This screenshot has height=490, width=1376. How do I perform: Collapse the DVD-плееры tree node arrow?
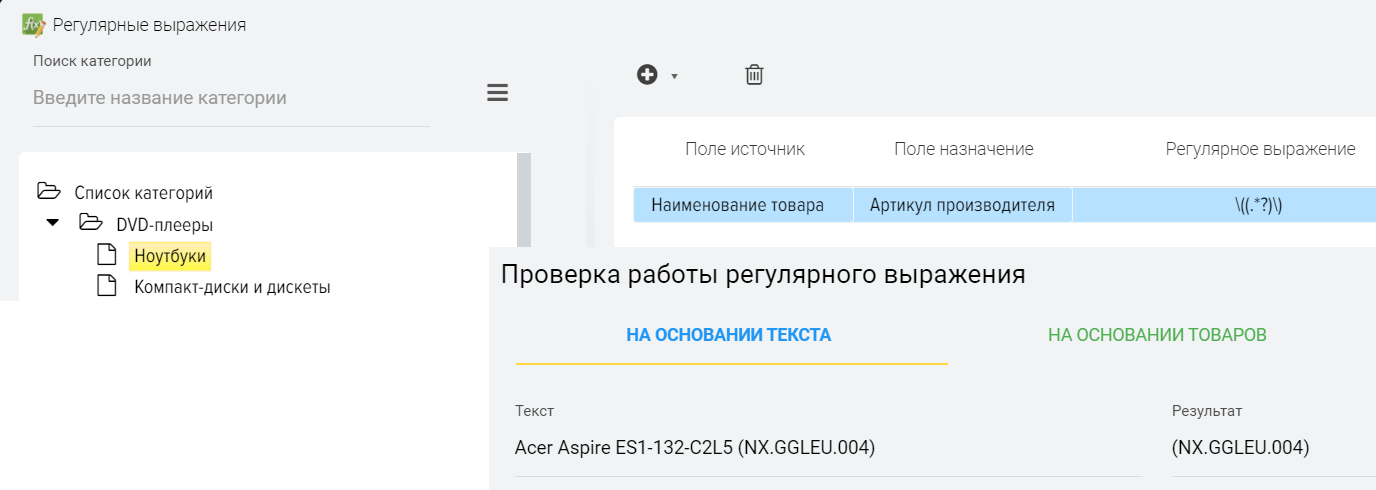click(x=53, y=223)
